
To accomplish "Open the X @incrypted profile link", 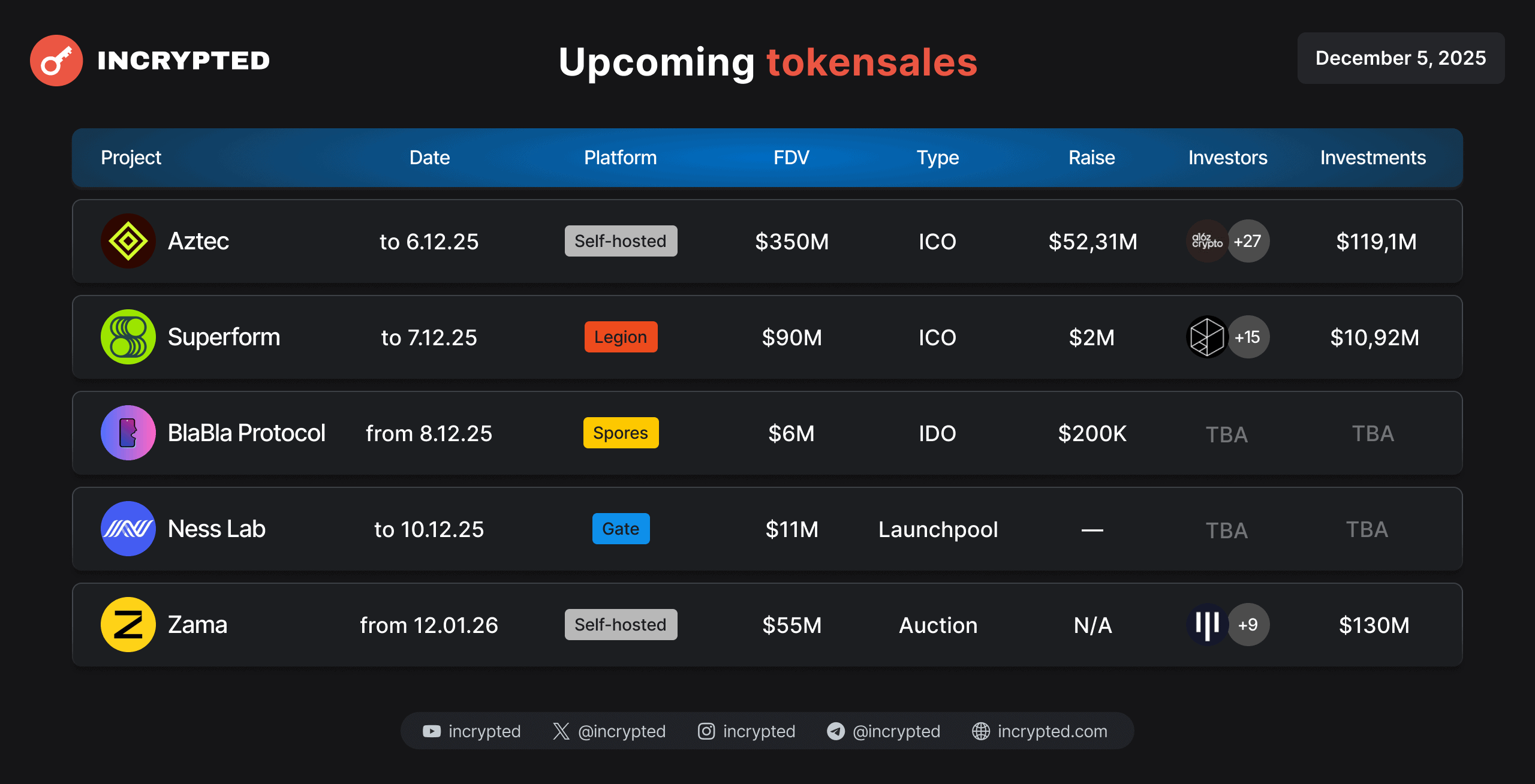I will [x=609, y=731].
